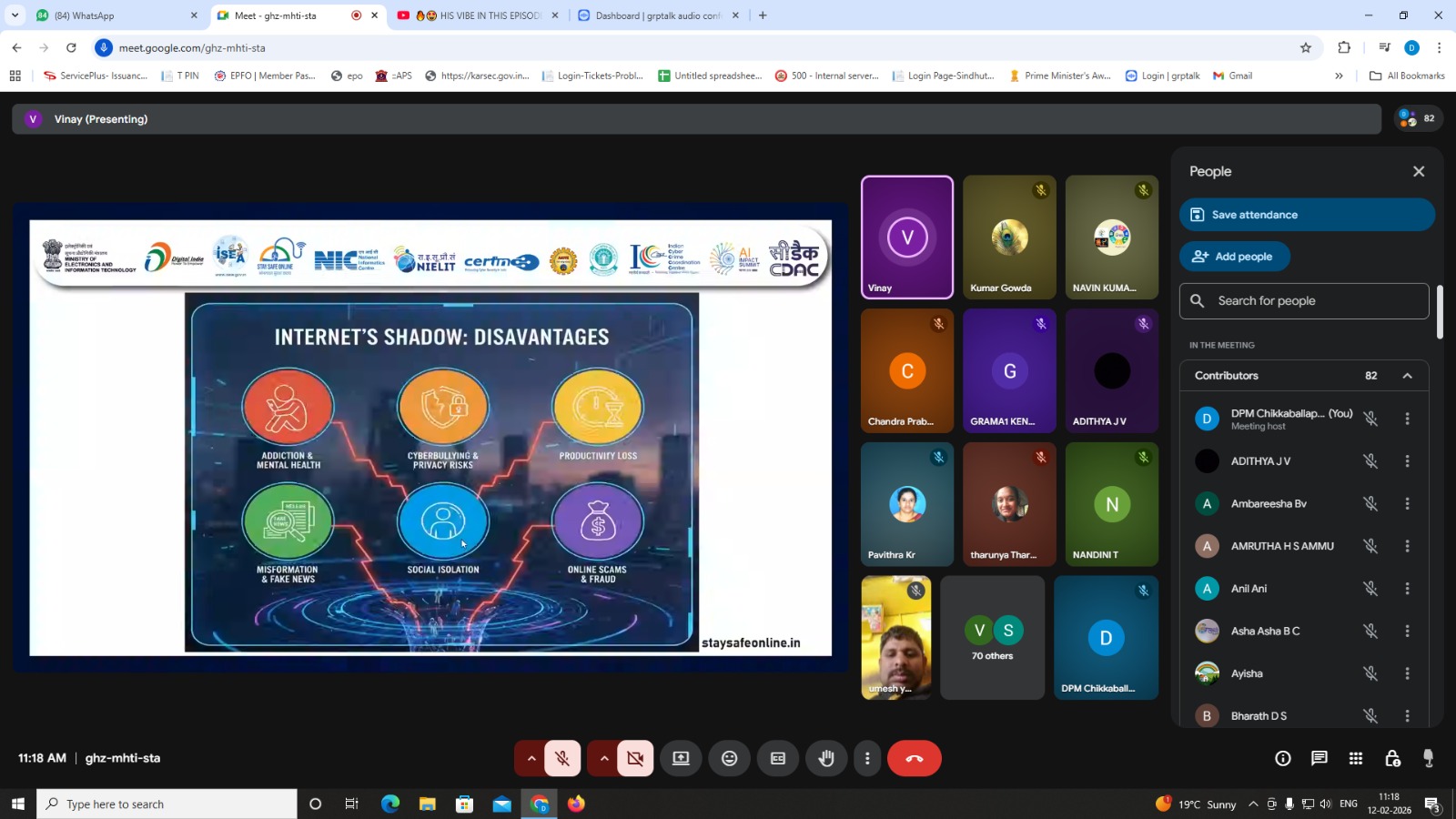The image size is (1456, 819).
Task: Open the activities grid icon
Action: tap(1355, 758)
